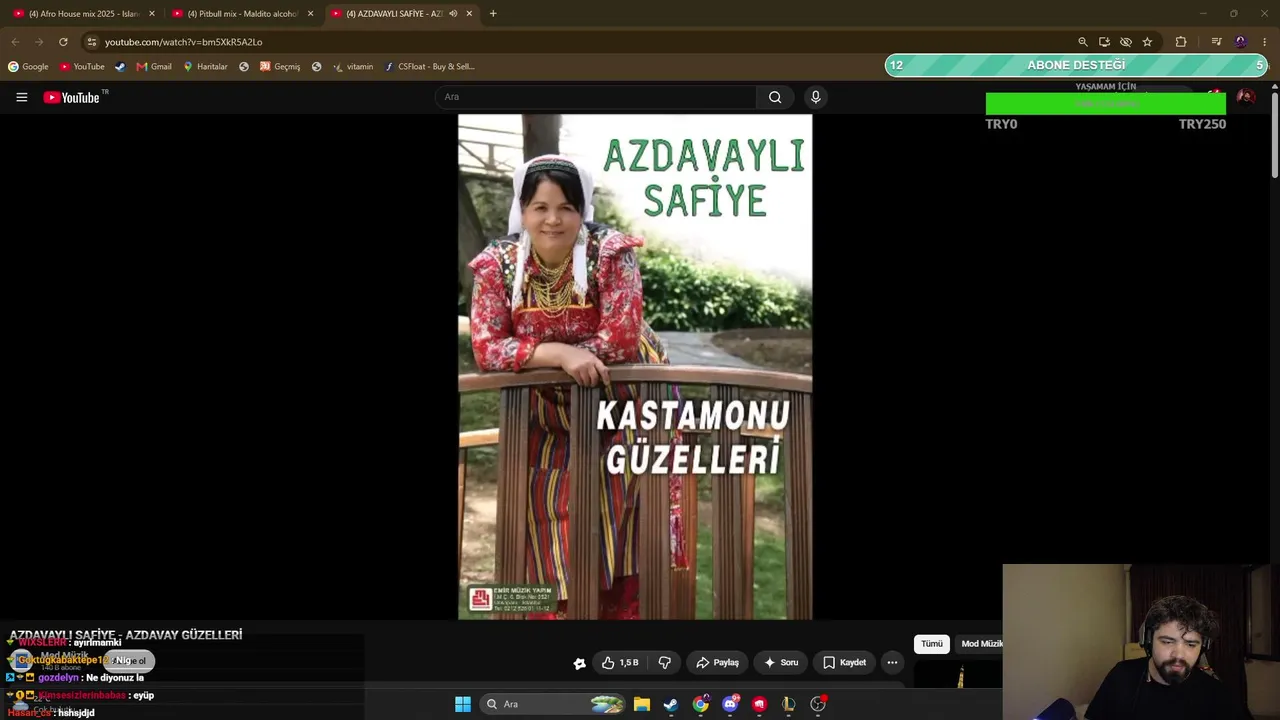Open the red fist app on taskbar
Screen dimensions: 1280x720
click(760, 704)
